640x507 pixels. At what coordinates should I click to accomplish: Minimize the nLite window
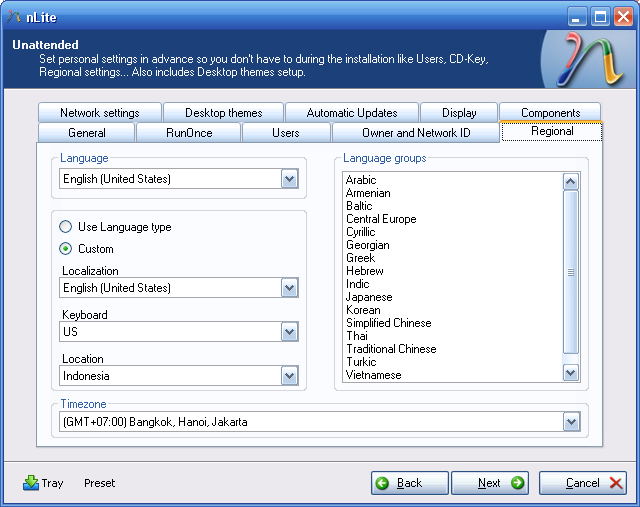click(577, 17)
